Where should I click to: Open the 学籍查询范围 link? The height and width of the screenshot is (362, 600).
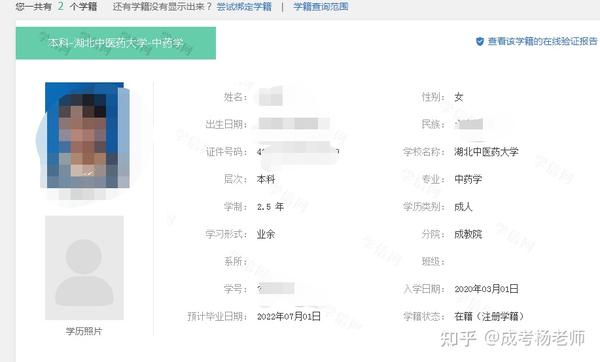(321, 7)
